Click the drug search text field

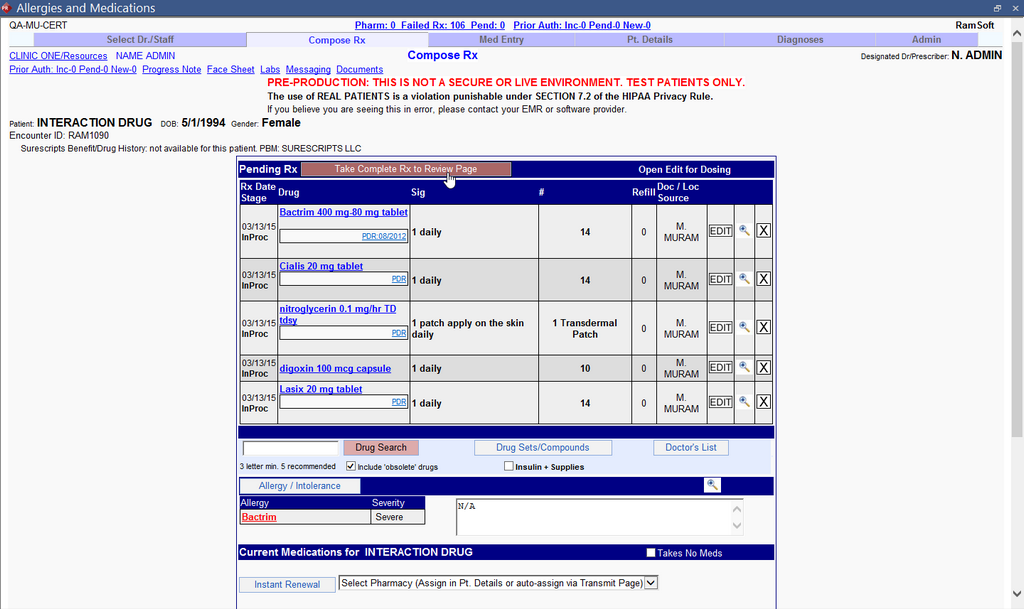[291, 448]
